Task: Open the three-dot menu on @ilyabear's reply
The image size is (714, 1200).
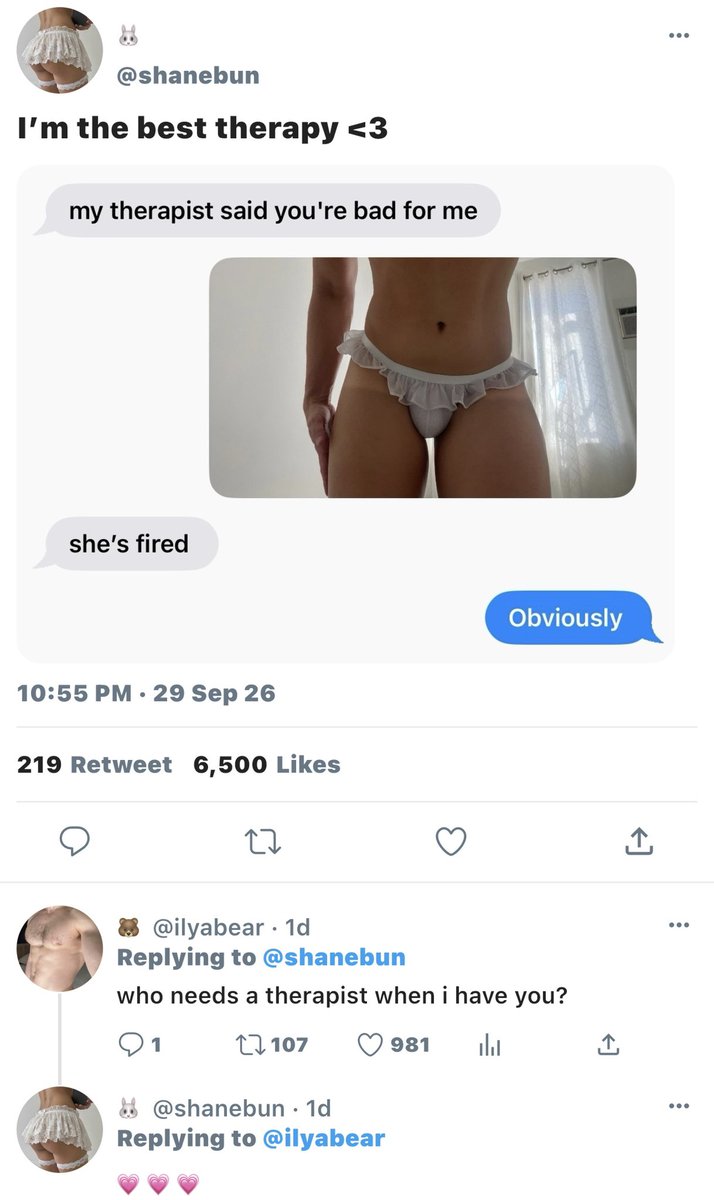Action: [x=680, y=925]
